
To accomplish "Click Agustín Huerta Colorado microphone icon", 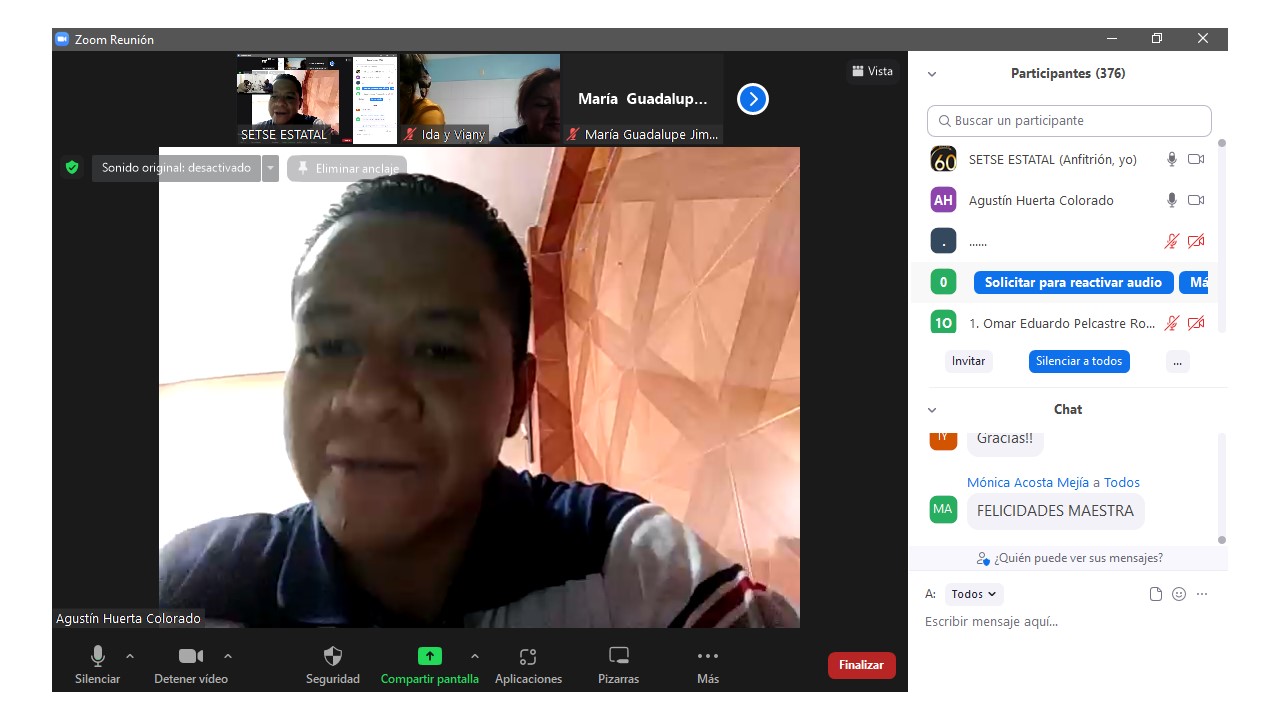I will (1171, 200).
